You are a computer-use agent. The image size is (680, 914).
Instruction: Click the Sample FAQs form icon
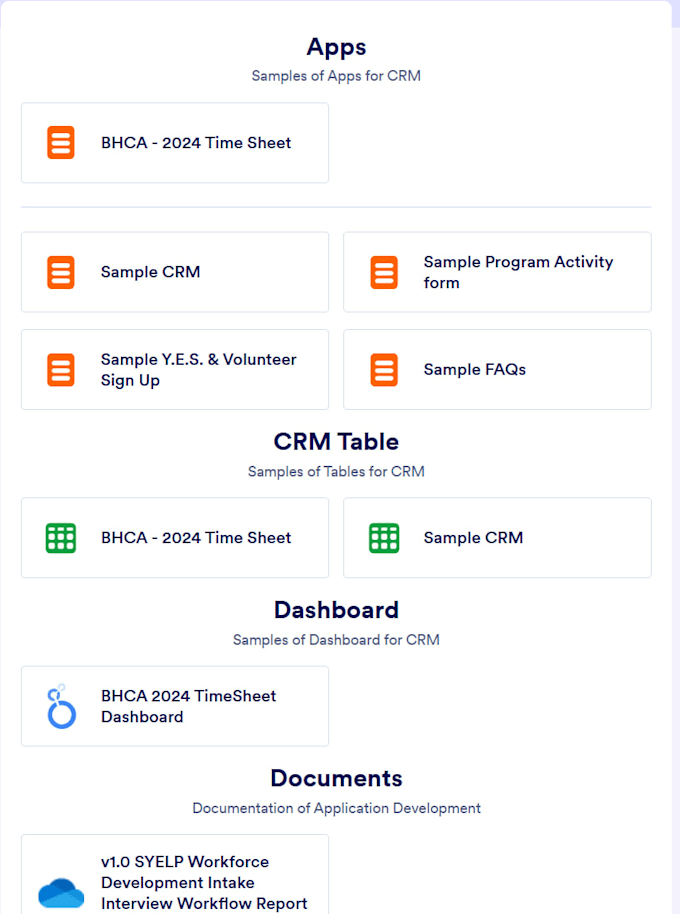[384, 370]
